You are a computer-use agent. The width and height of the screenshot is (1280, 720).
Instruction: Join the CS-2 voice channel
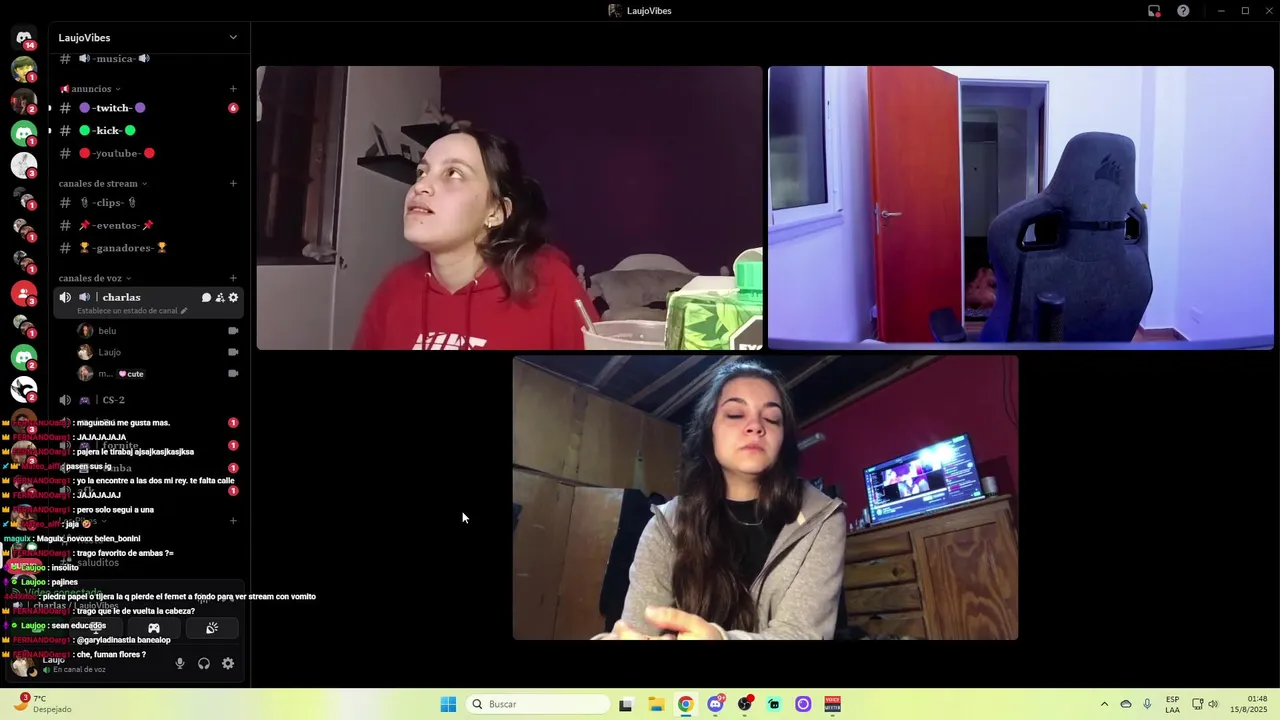click(149, 400)
